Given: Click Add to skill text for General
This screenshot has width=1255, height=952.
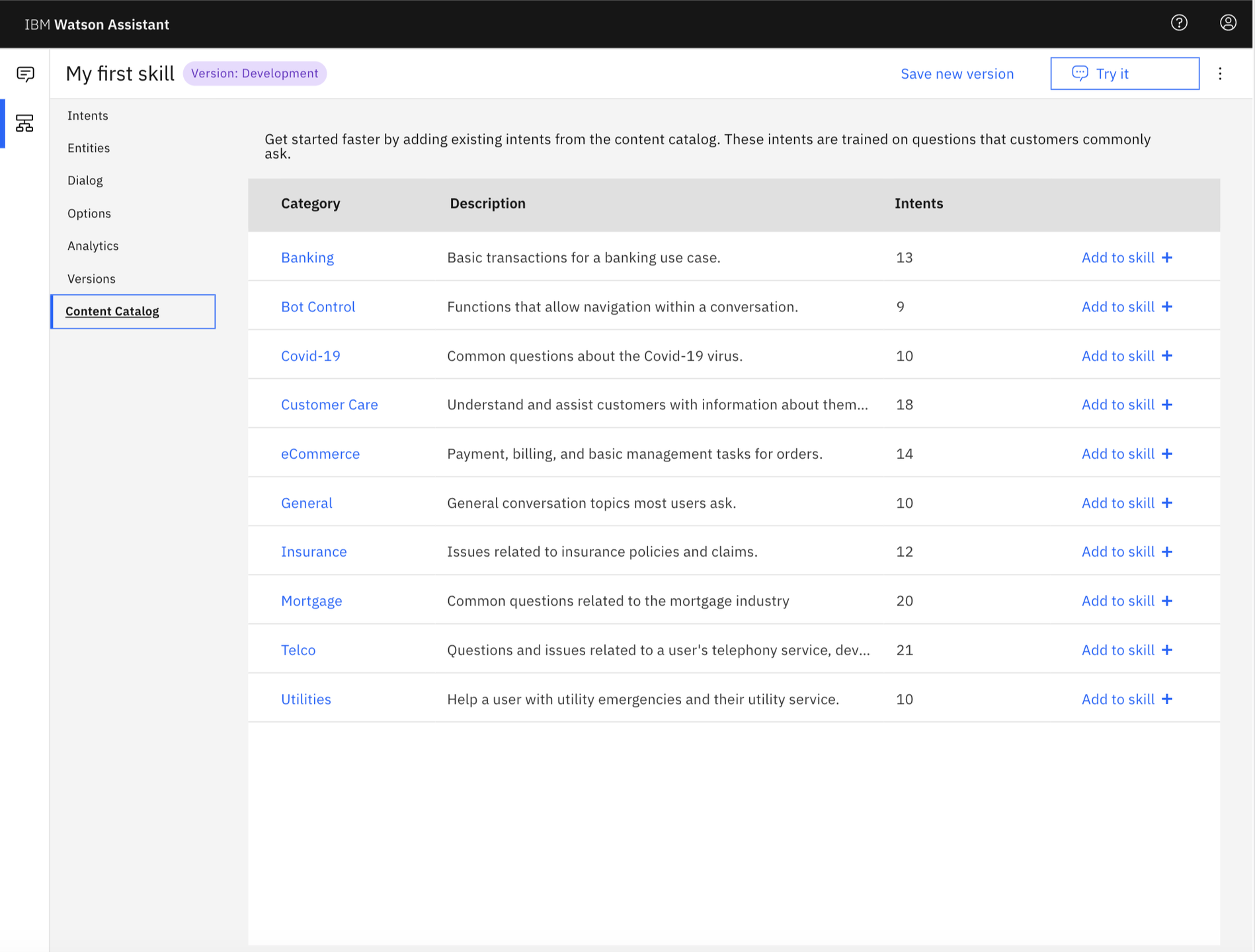Looking at the screenshot, I should (x=1118, y=503).
